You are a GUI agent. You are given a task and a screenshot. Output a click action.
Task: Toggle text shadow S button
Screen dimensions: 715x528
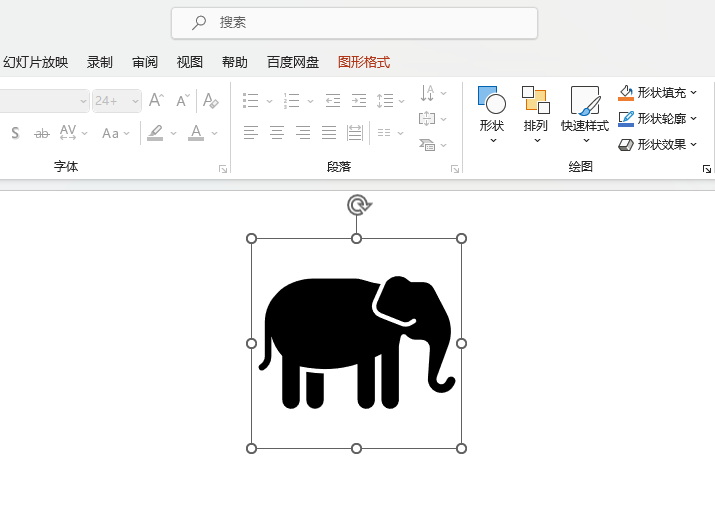click(x=16, y=133)
